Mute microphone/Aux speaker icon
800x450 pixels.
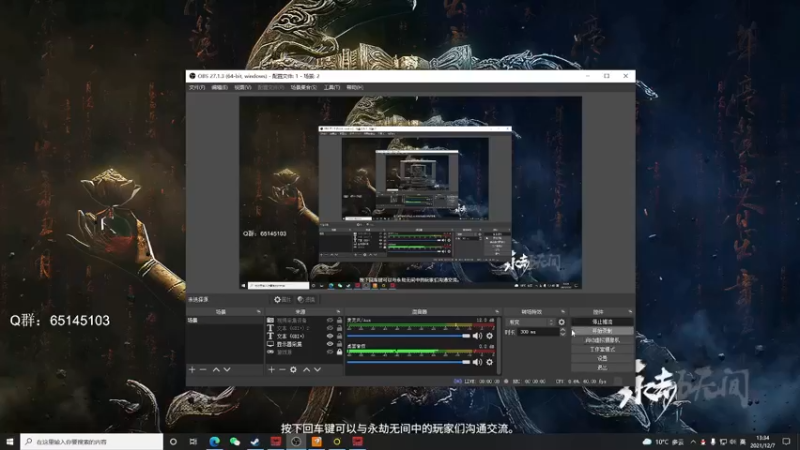(x=477, y=336)
